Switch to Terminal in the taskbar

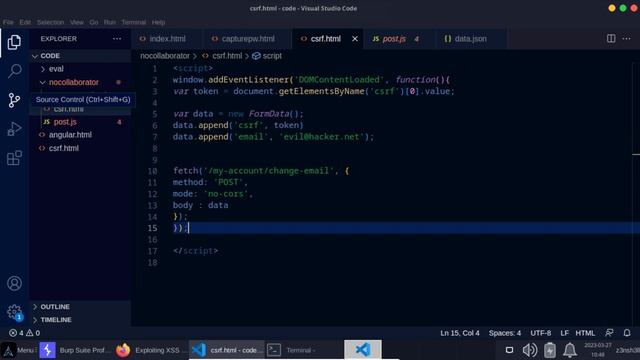pyautogui.click(x=292, y=350)
